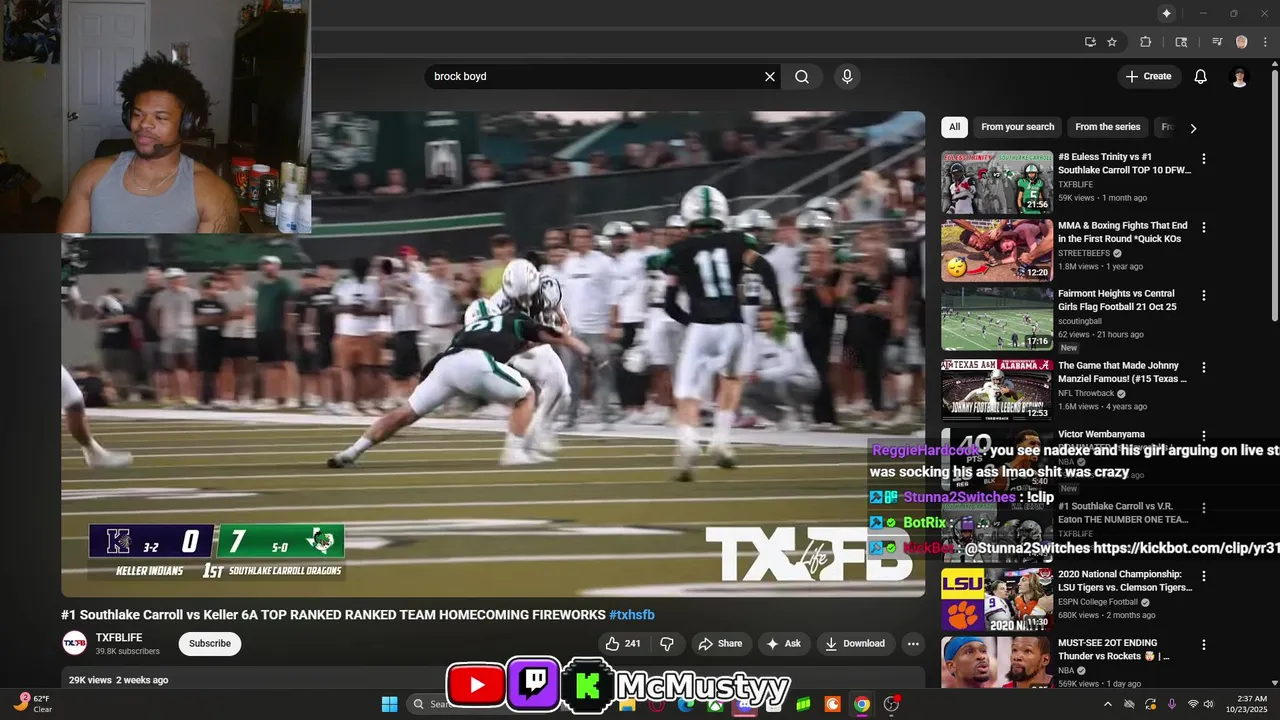The height and width of the screenshot is (720, 1280).
Task: Open options menu for MMA & Boxing video
Action: tap(1204, 227)
